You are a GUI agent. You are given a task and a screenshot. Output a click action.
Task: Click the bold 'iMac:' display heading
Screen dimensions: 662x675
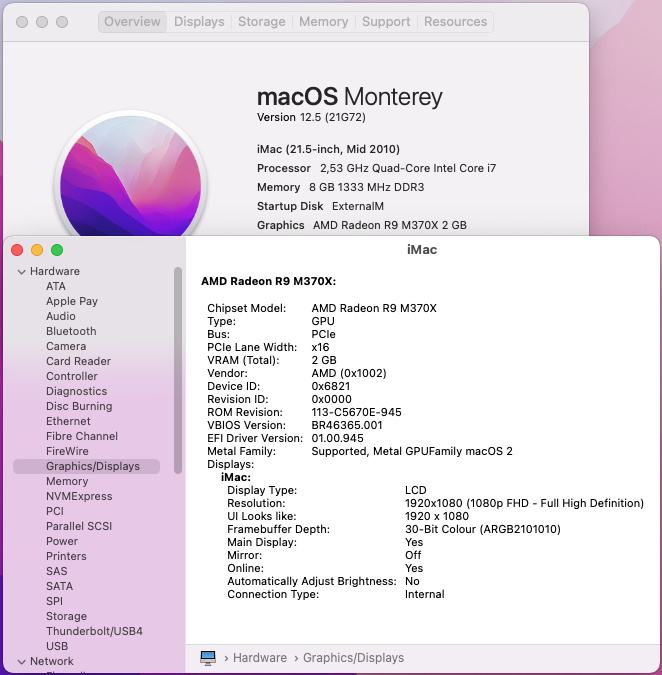[236, 477]
